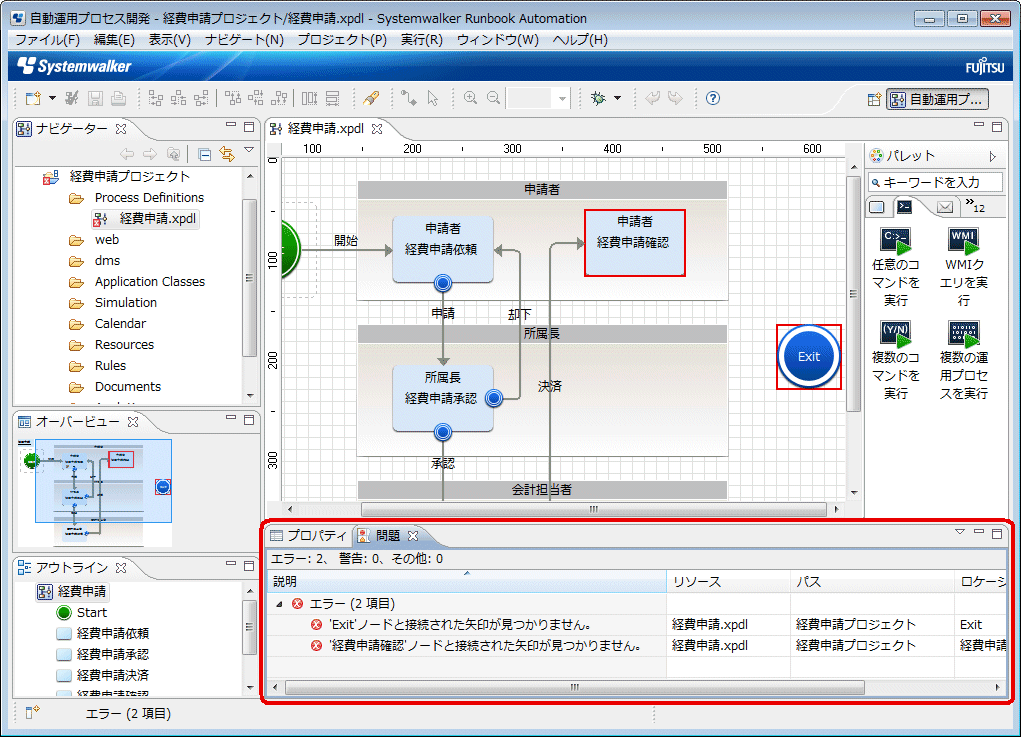The height and width of the screenshot is (737, 1021).
Task: Select the 経費申請承認 activity node
Action: [443, 398]
